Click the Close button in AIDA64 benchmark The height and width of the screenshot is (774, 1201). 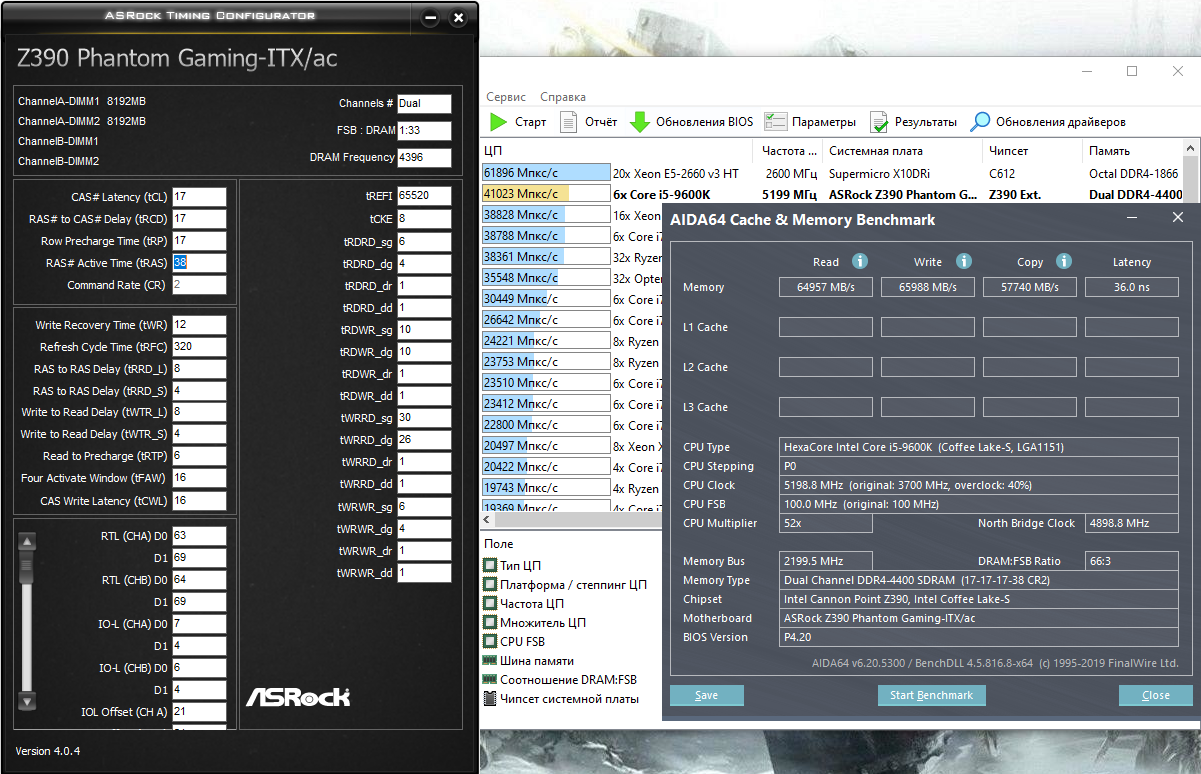pyautogui.click(x=1155, y=695)
